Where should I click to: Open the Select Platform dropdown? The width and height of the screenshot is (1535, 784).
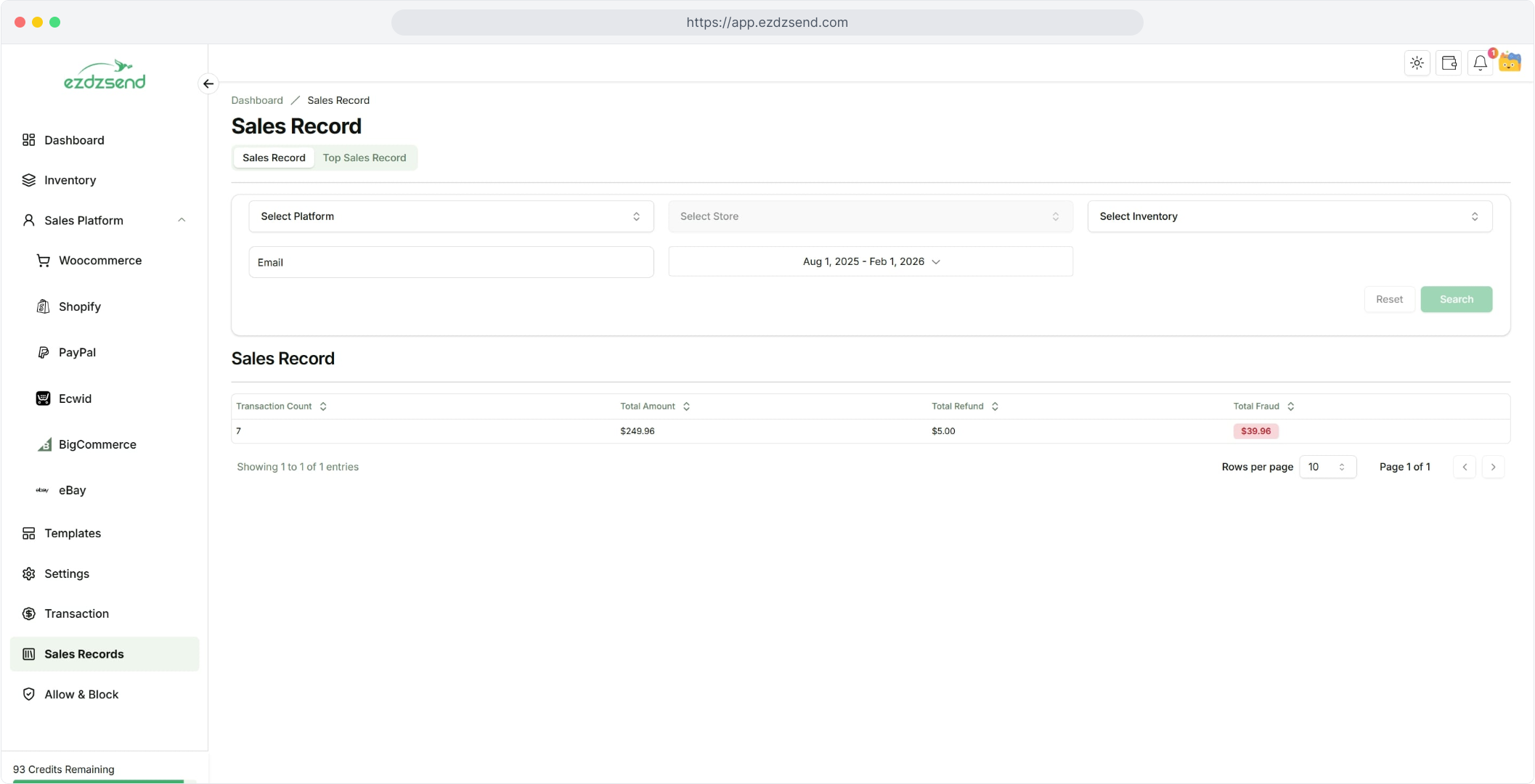[x=450, y=216]
